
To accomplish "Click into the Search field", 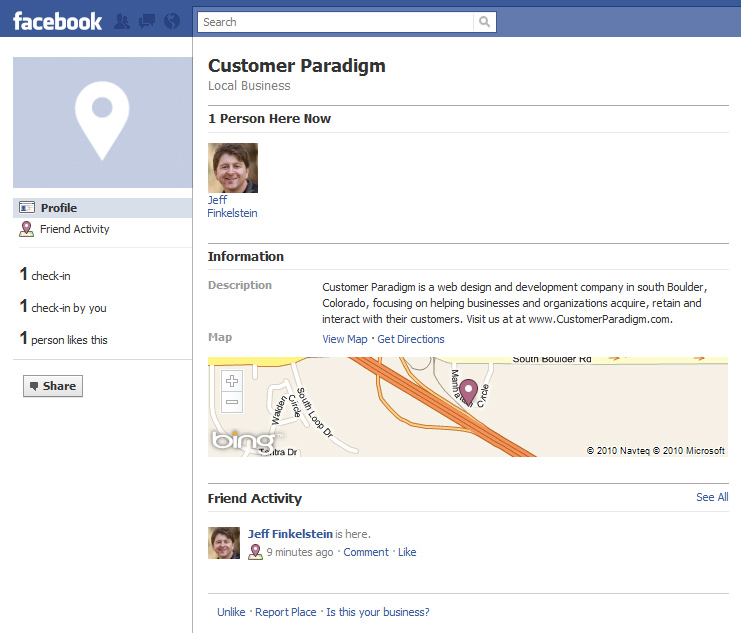I will point(336,22).
